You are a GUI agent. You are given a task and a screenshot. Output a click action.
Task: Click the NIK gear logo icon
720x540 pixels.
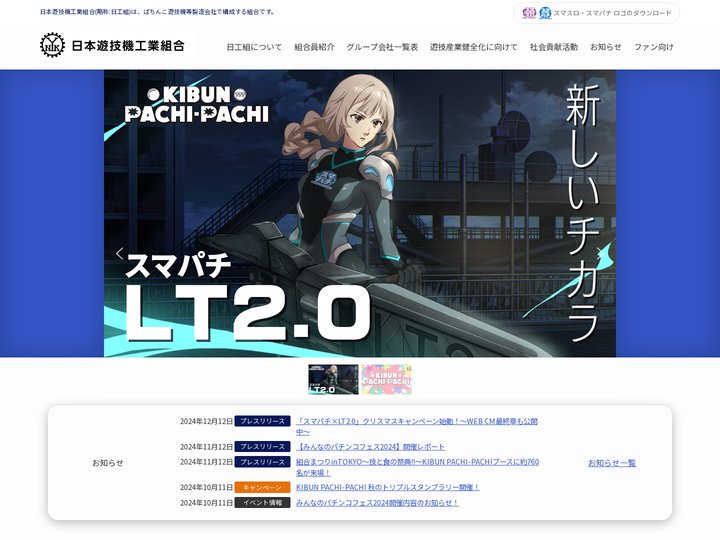click(52, 45)
